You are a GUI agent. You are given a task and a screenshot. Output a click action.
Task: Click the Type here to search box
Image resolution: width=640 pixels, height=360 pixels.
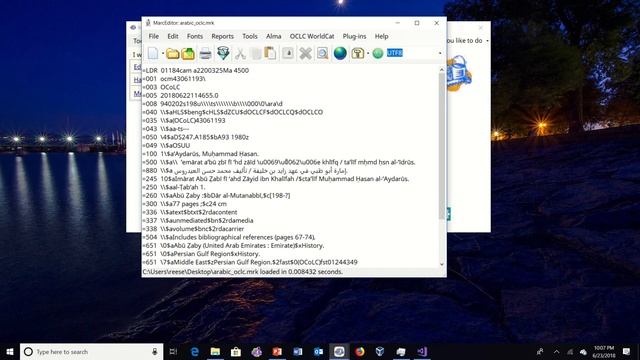point(91,351)
